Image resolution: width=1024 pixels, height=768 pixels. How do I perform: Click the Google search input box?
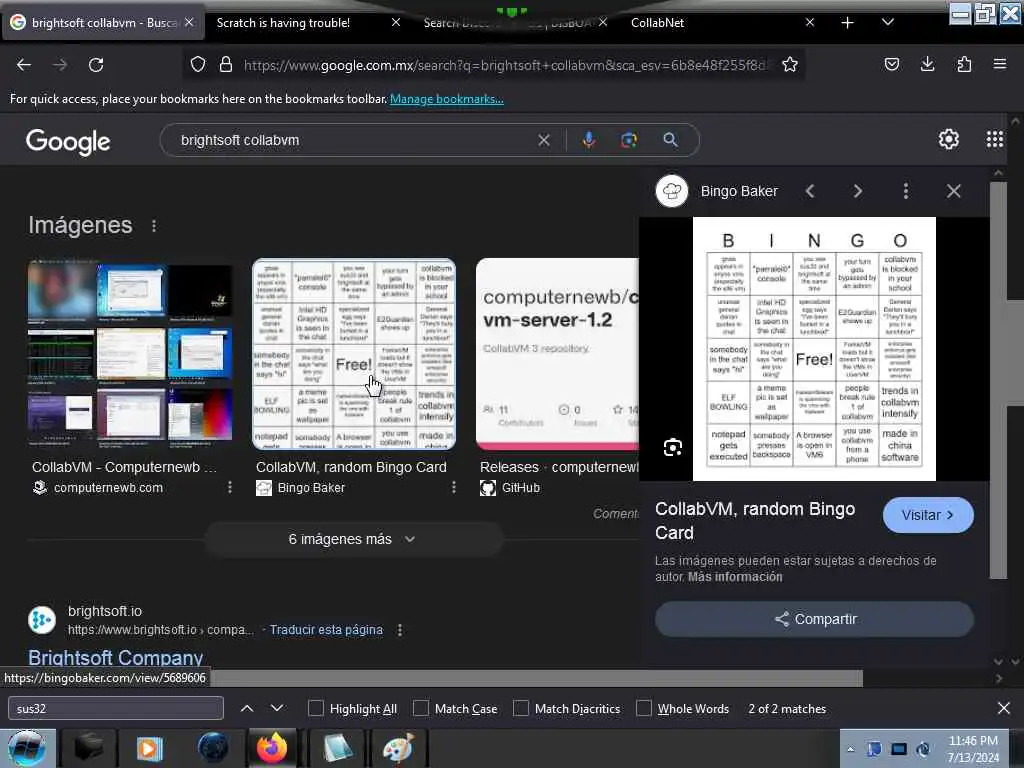356,140
